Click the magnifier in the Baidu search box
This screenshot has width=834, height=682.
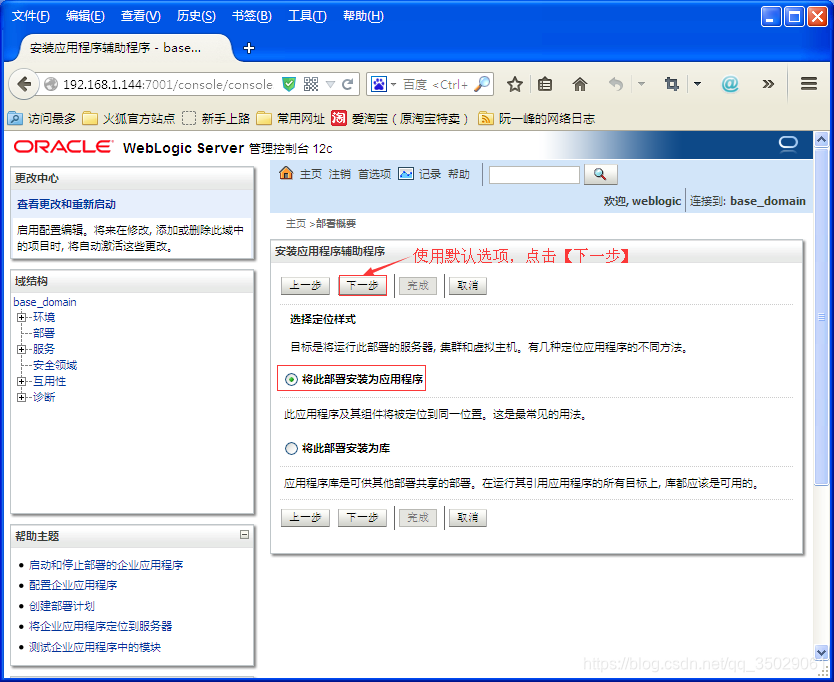[x=481, y=84]
